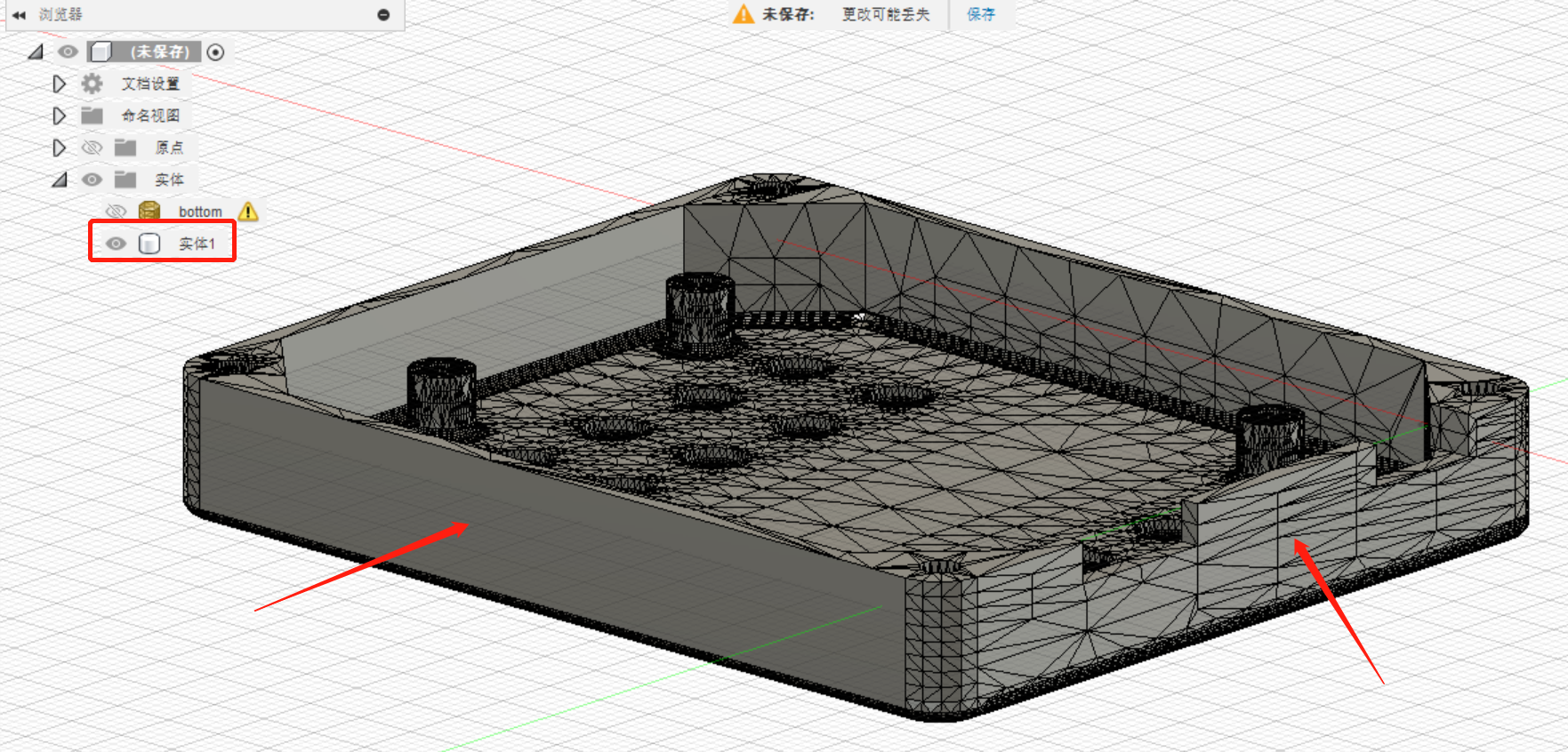Hide 实体1 using its eye icon

[116, 244]
